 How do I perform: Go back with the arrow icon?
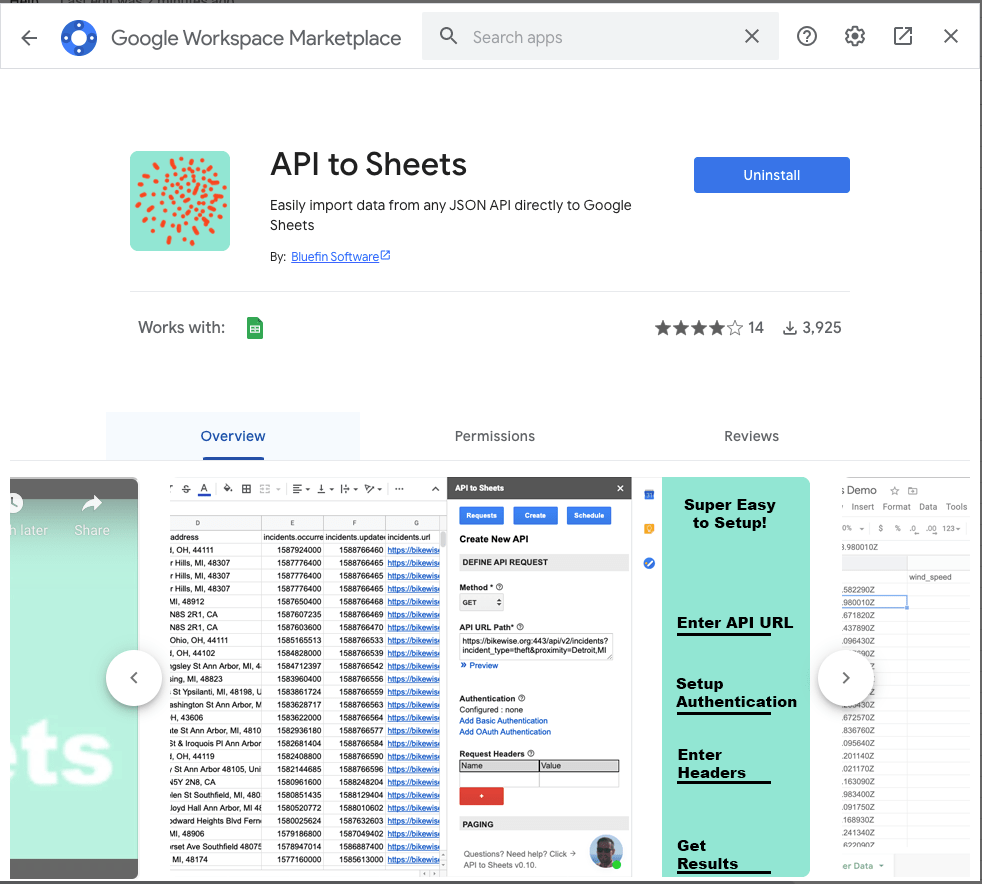pyautogui.click(x=29, y=38)
